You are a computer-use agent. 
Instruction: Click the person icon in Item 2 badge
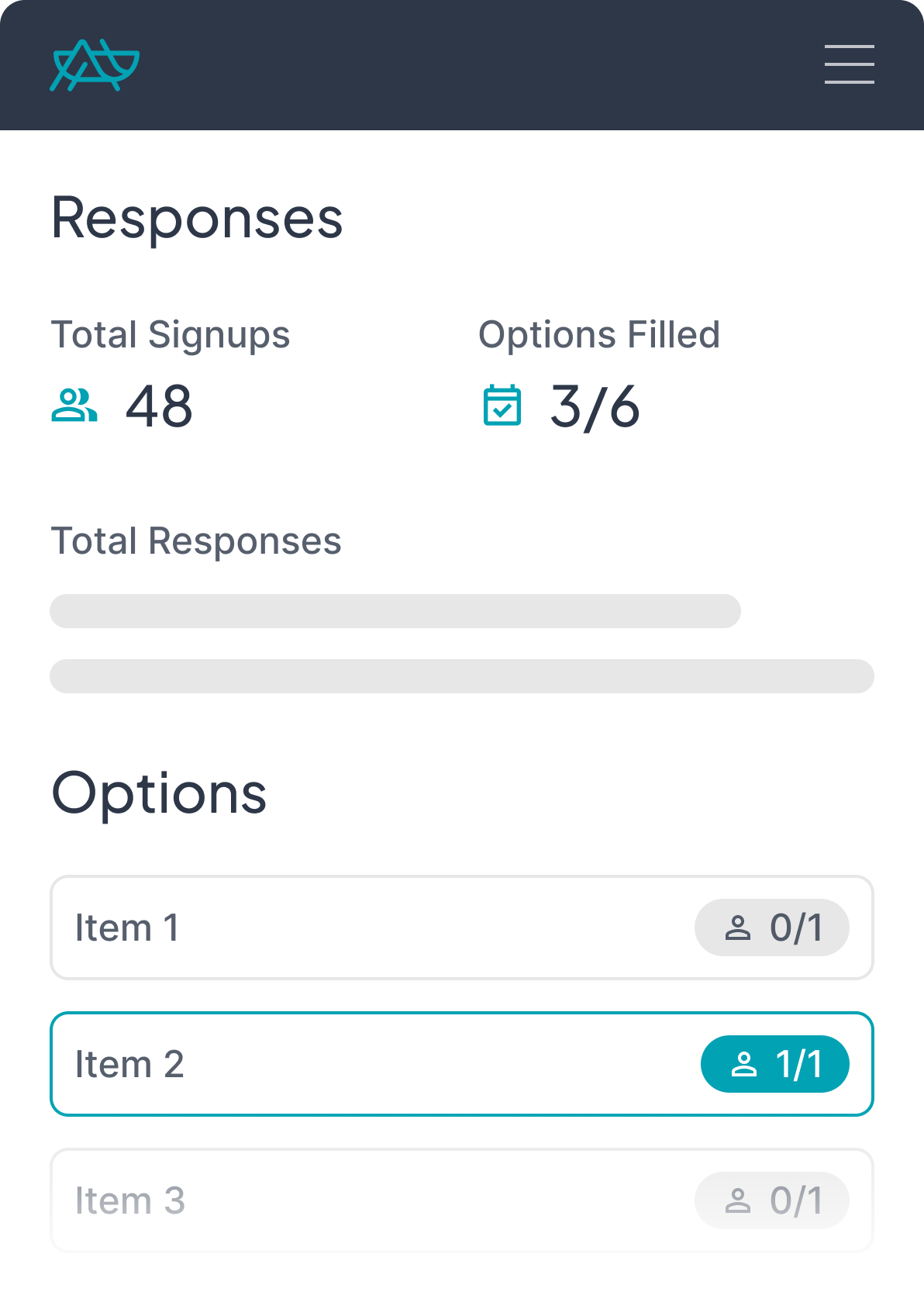tap(743, 1064)
